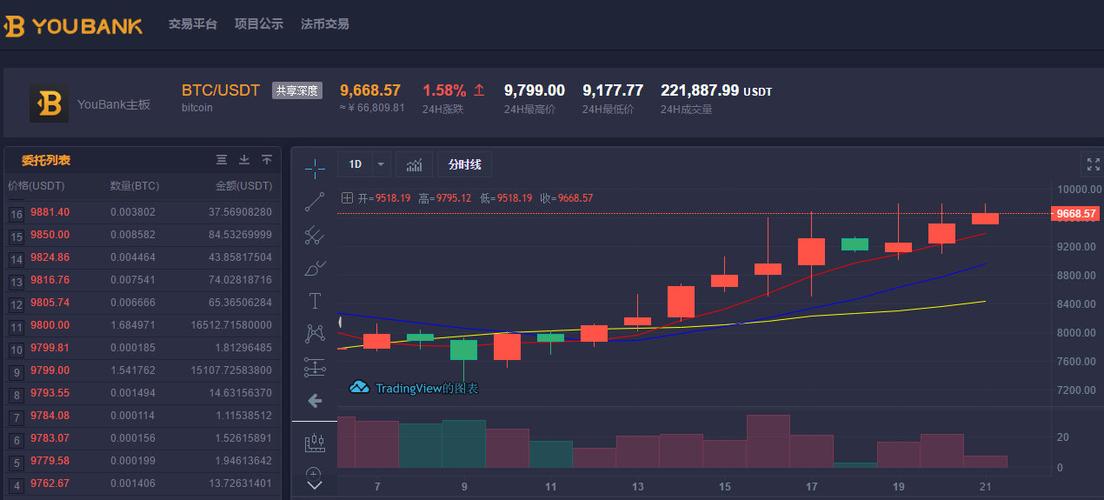Choose the pitchfork drawing tool

point(315,236)
